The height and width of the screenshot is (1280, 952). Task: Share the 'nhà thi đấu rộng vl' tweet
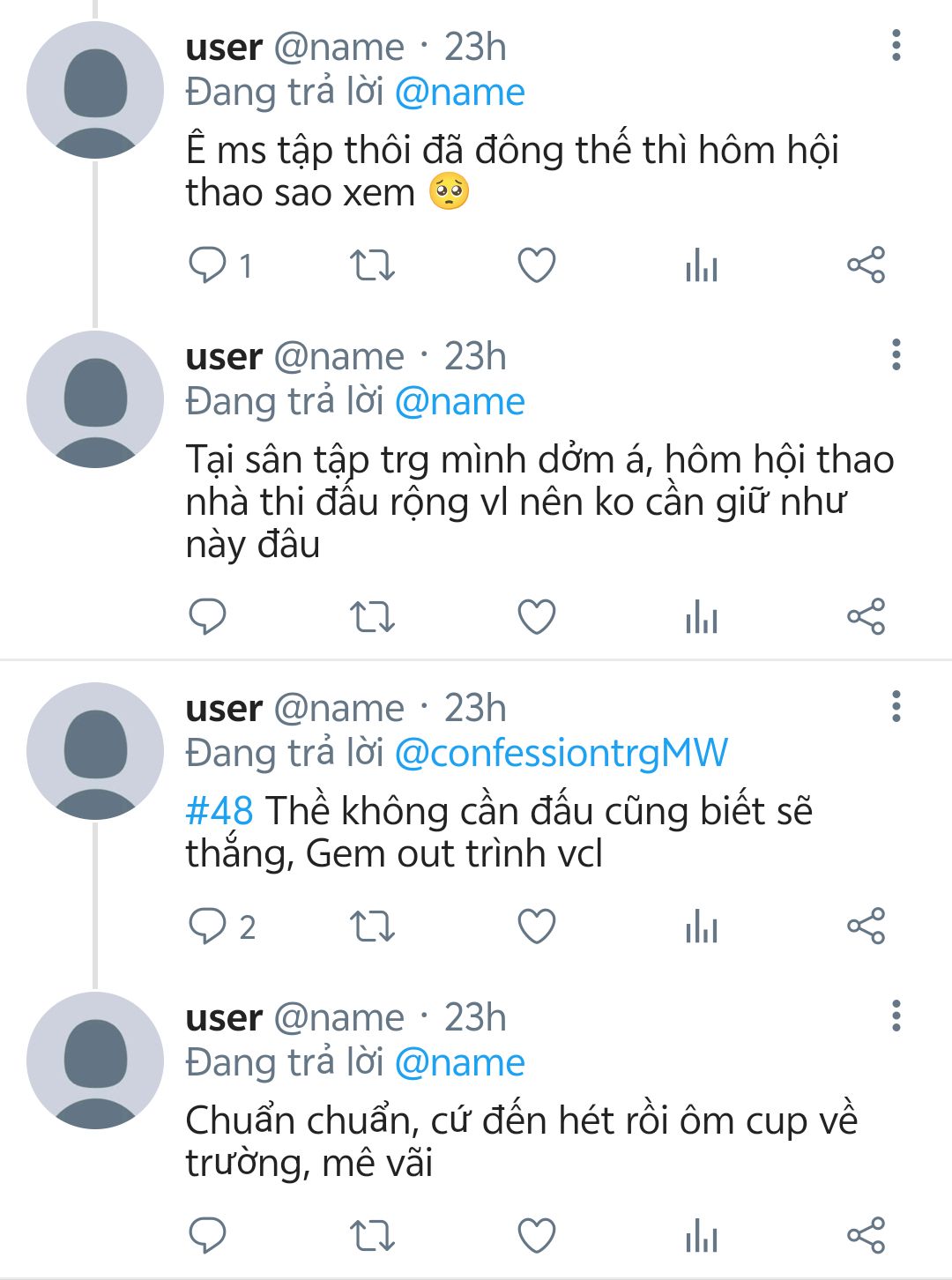point(866,616)
